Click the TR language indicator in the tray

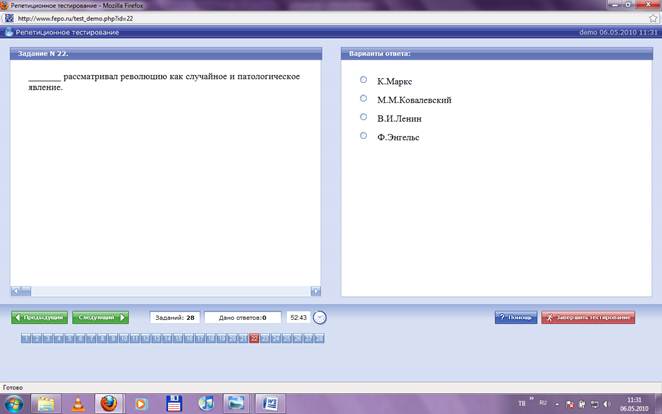coord(522,404)
